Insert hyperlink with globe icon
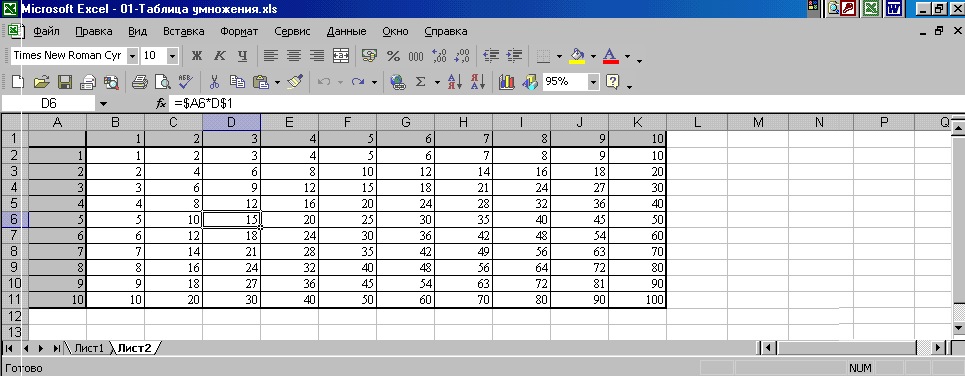Viewport: 965px width, 376px height. [398, 82]
